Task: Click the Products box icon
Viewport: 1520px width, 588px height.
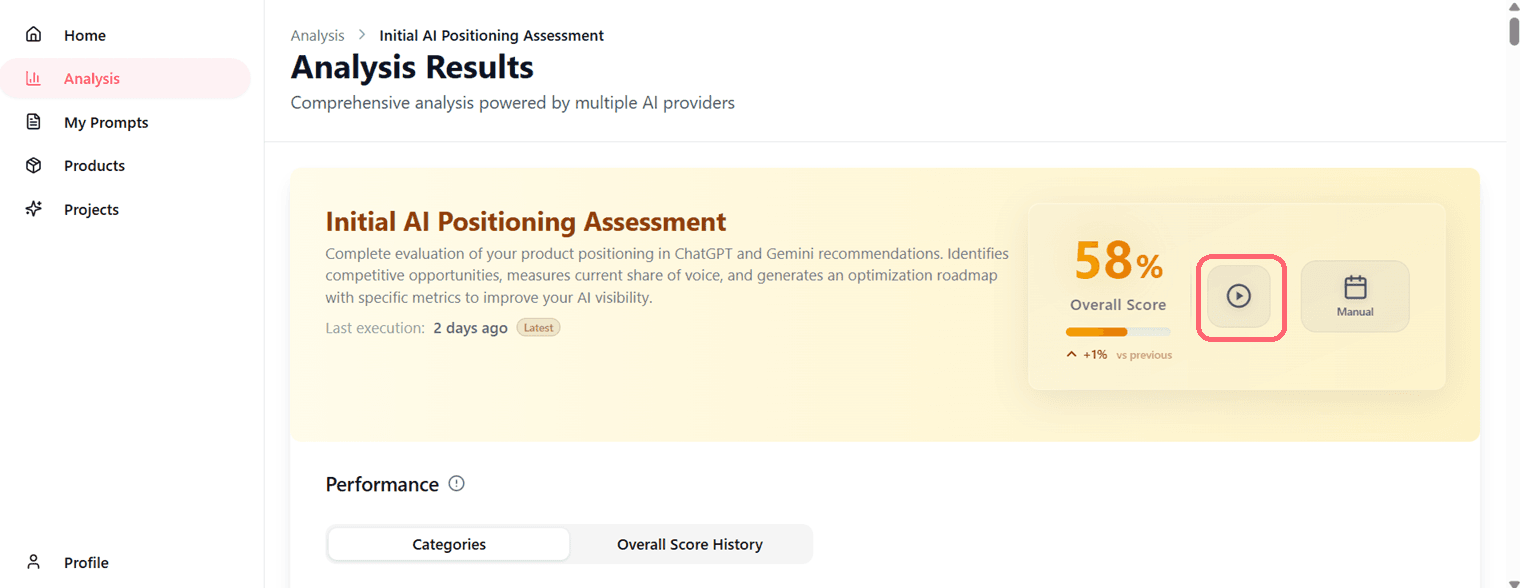Action: coord(34,166)
